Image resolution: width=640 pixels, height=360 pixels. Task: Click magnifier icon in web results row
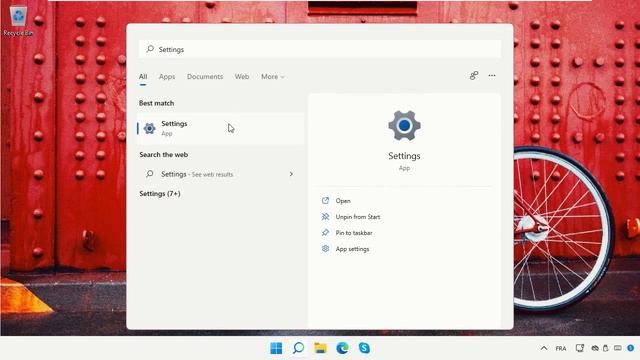click(x=150, y=174)
